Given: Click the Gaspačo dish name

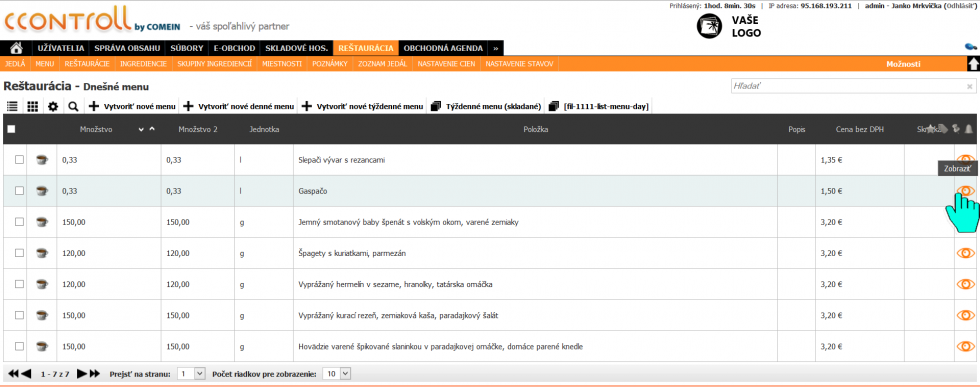Looking at the screenshot, I should coord(312,191).
